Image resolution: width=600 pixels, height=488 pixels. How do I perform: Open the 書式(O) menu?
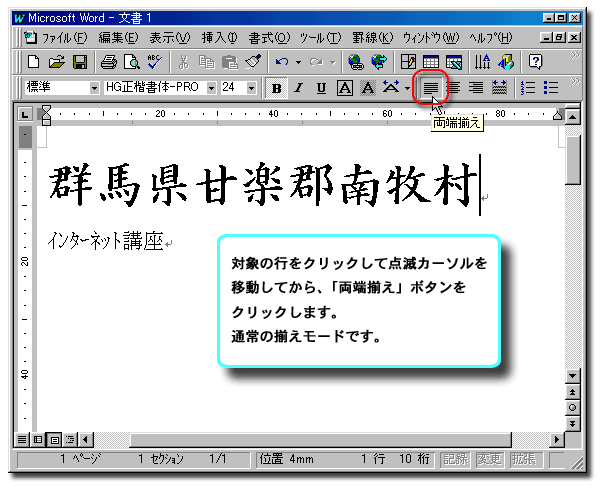(x=269, y=38)
